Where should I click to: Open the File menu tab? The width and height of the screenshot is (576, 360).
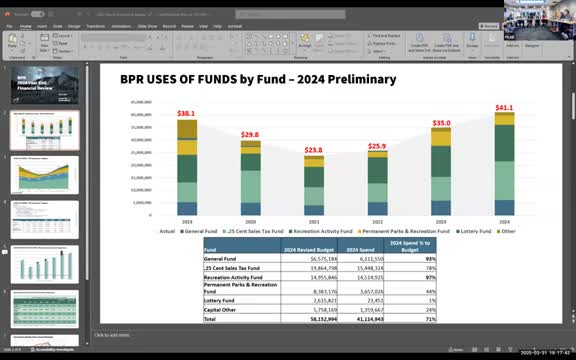point(10,26)
